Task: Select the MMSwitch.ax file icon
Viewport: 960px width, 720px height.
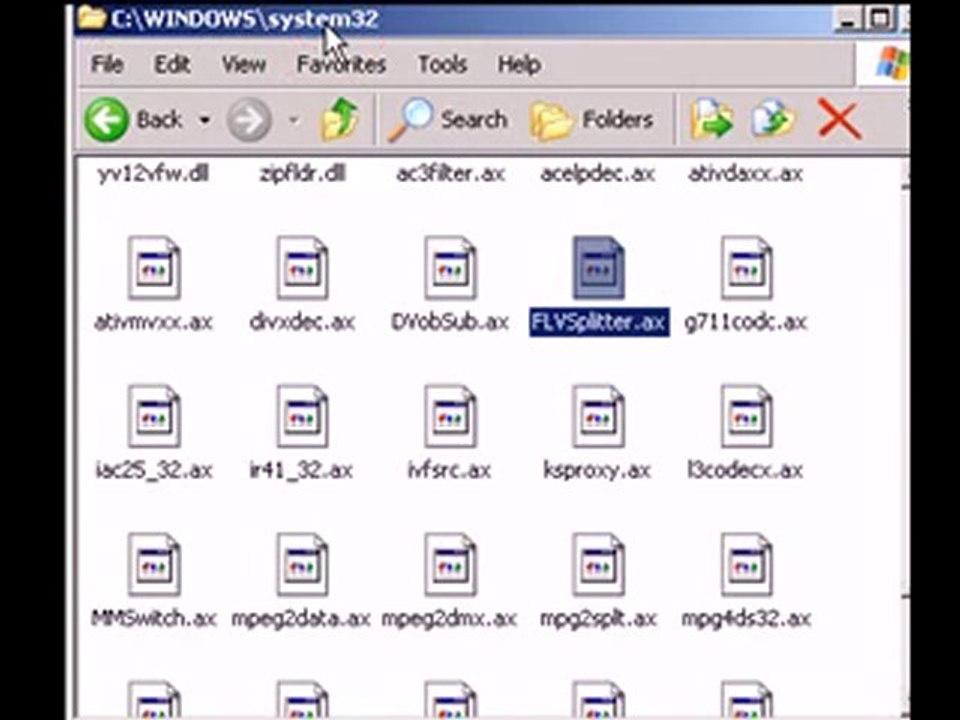Action: coord(154,564)
